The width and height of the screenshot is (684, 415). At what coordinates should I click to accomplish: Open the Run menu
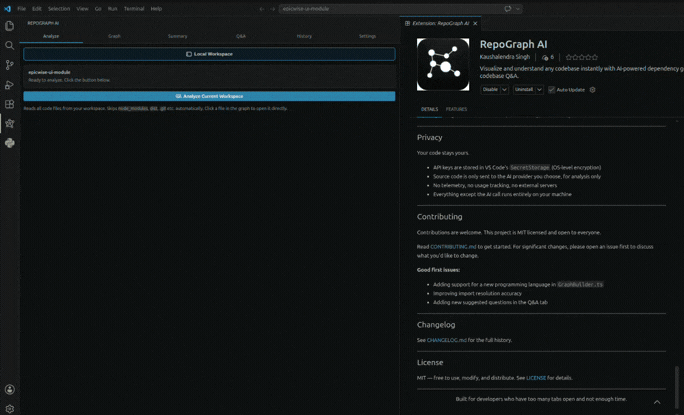[113, 9]
